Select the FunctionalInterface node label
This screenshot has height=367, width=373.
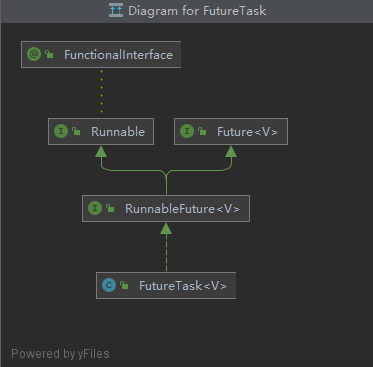[x=118, y=55]
